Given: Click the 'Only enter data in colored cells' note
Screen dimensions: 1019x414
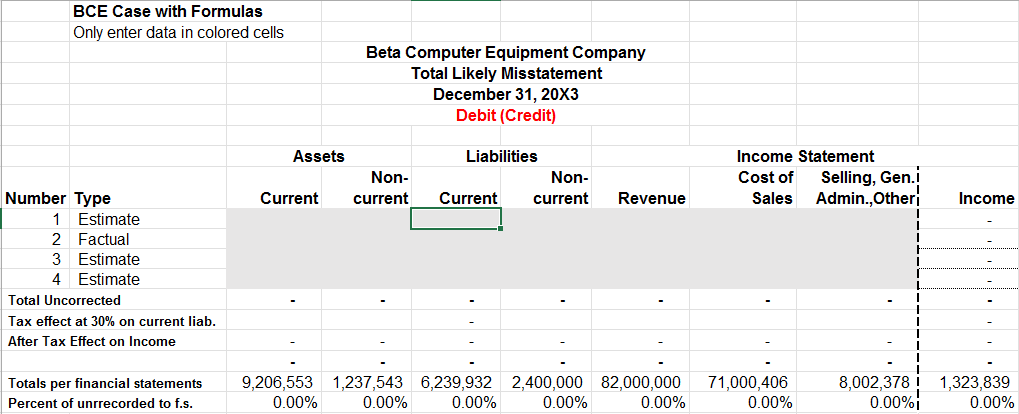Looking at the screenshot, I should pyautogui.click(x=179, y=32).
